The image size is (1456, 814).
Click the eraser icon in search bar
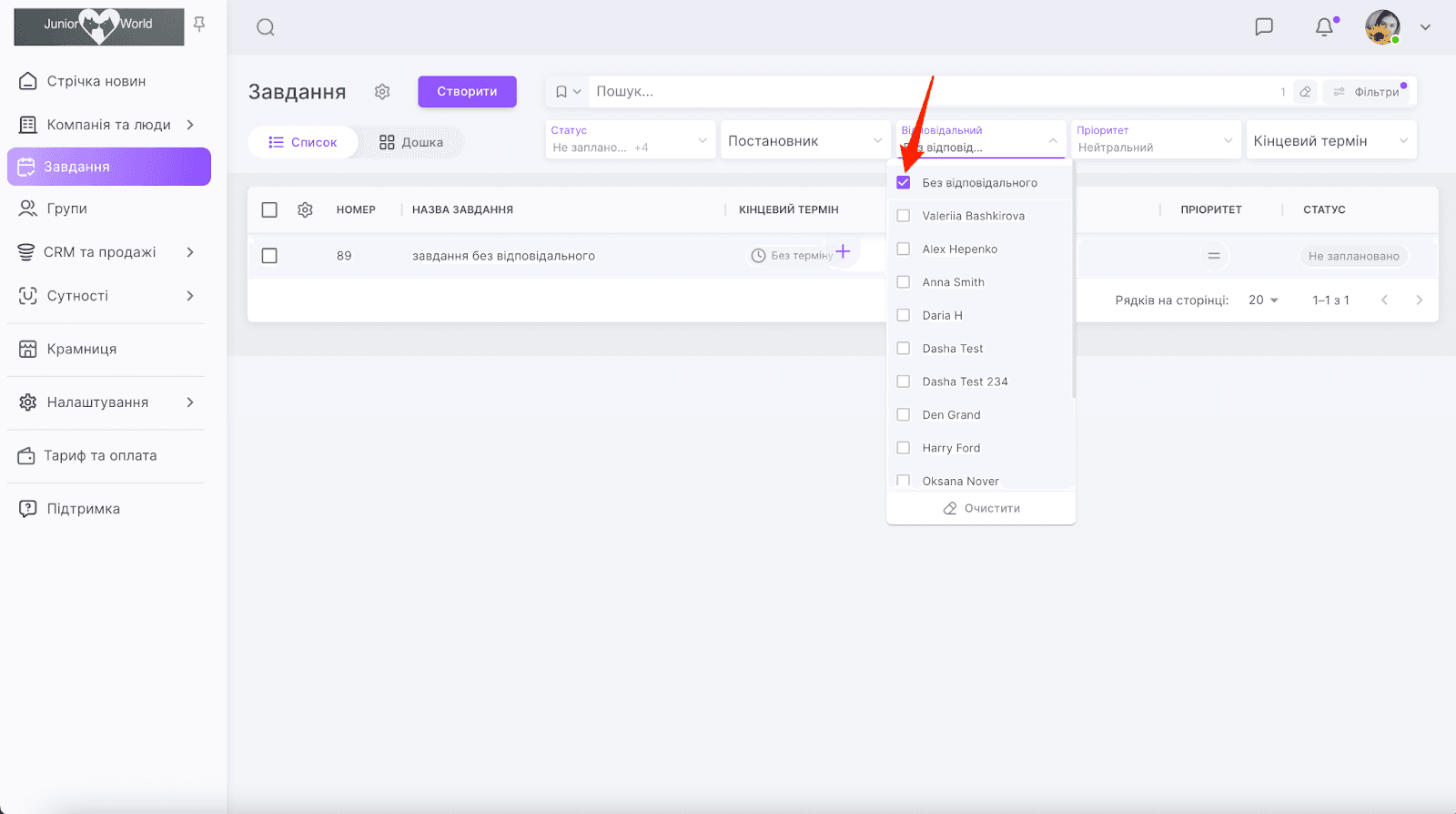[x=1305, y=92]
